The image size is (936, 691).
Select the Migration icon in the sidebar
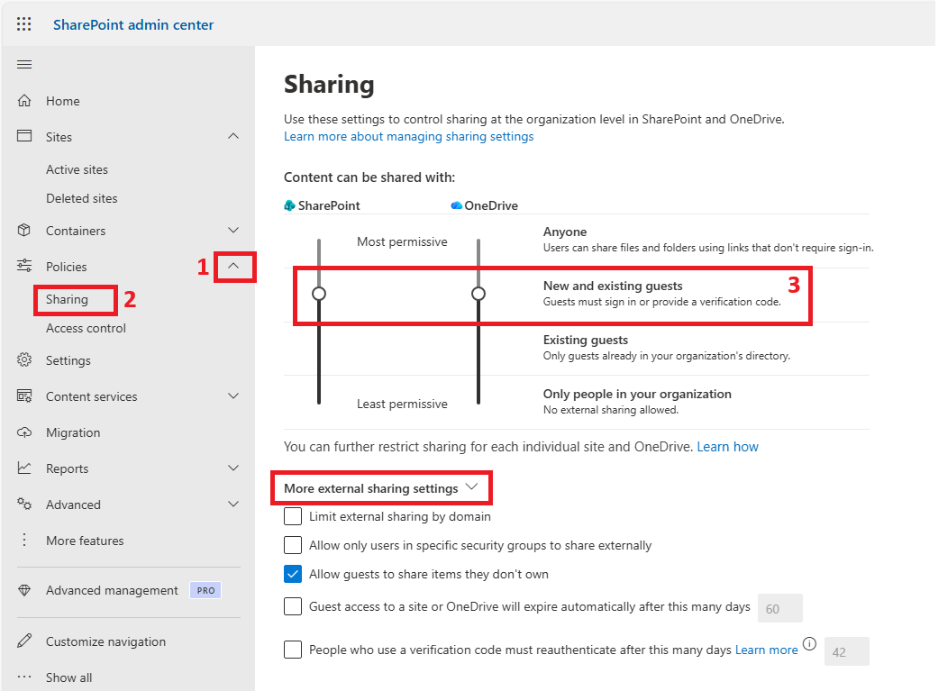click(x=23, y=432)
